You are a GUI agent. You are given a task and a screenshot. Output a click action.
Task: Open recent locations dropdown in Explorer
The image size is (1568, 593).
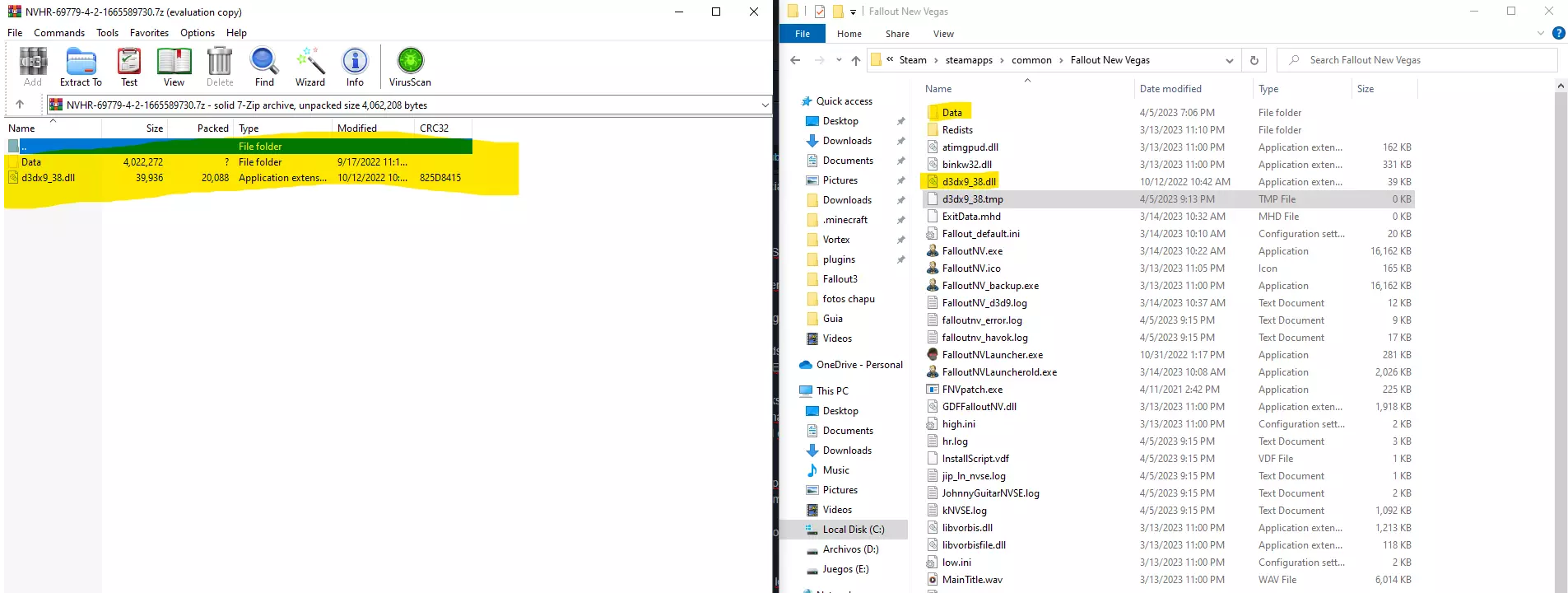[839, 60]
